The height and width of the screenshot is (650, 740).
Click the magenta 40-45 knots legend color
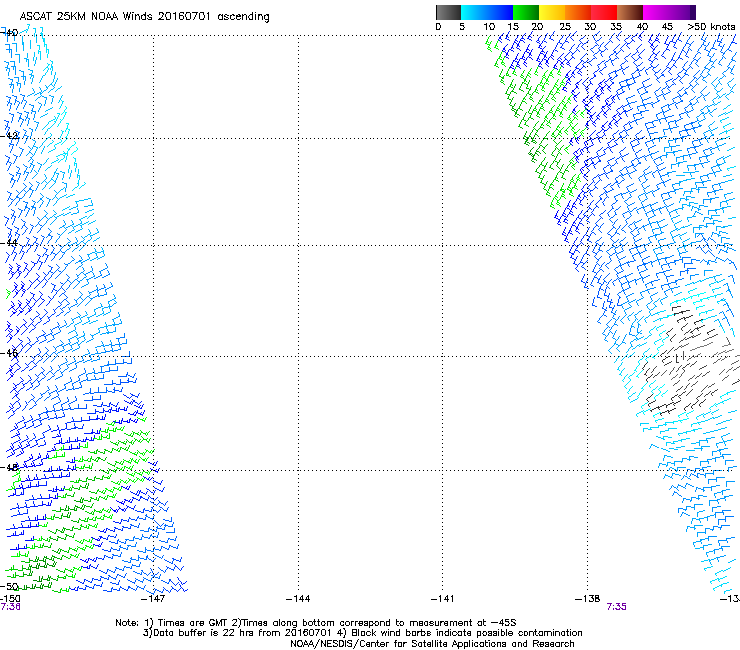pos(656,12)
